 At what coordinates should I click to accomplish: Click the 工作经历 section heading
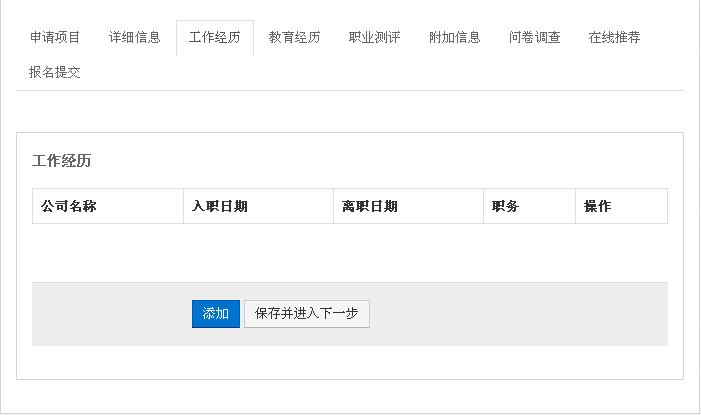[x=61, y=161]
